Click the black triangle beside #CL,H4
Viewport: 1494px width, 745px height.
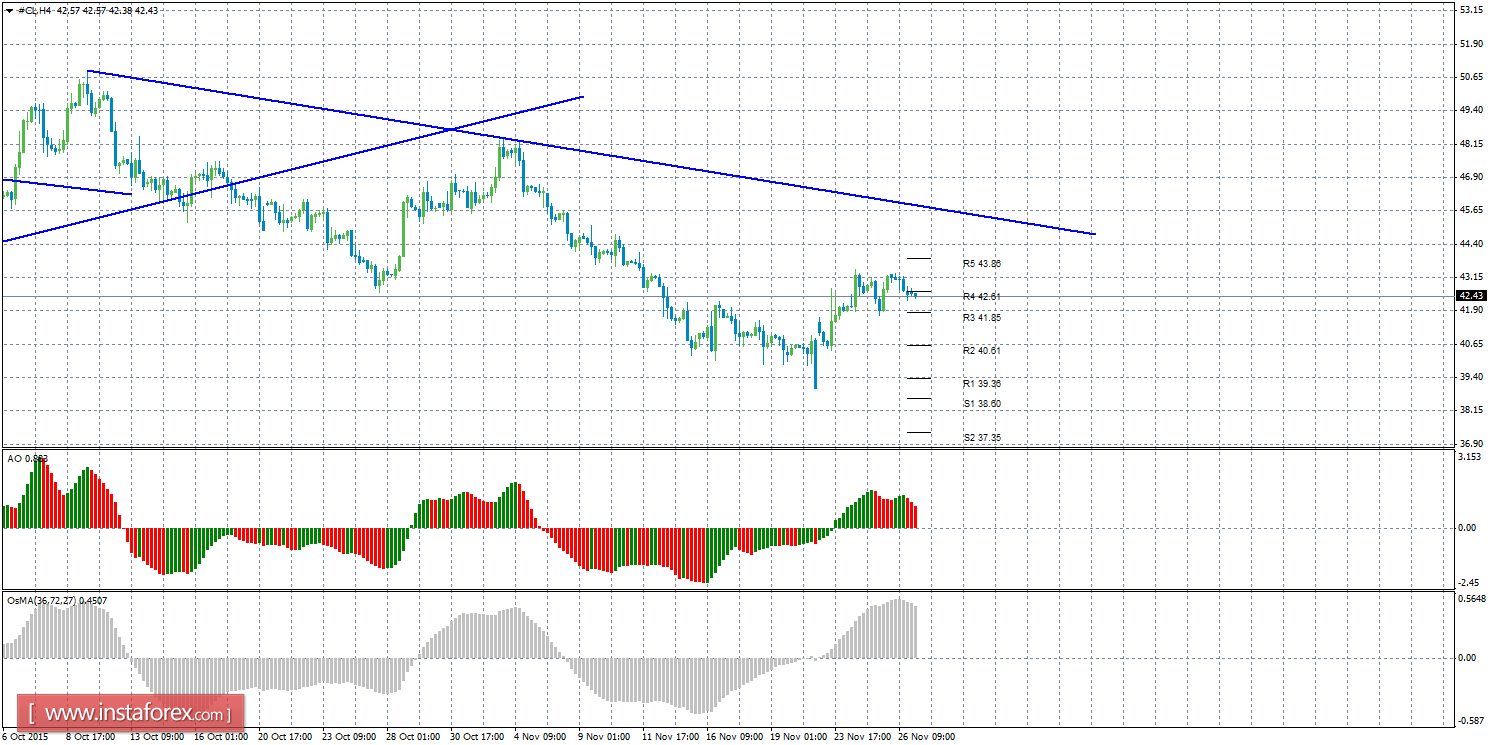pyautogui.click(x=9, y=10)
